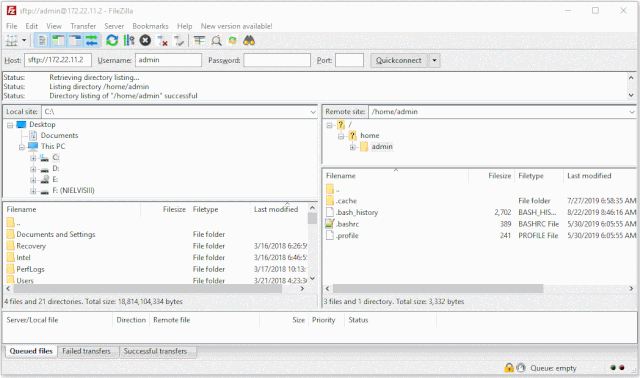Click the Cancel current operation icon
This screenshot has height=378, width=640.
click(x=145, y=40)
